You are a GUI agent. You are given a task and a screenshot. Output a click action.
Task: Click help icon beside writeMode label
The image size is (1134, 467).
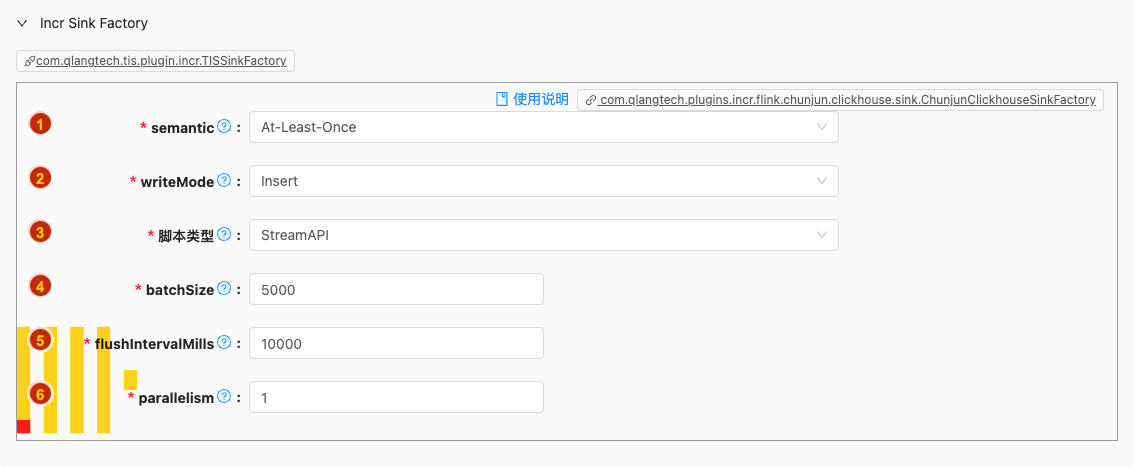pyautogui.click(x=224, y=181)
